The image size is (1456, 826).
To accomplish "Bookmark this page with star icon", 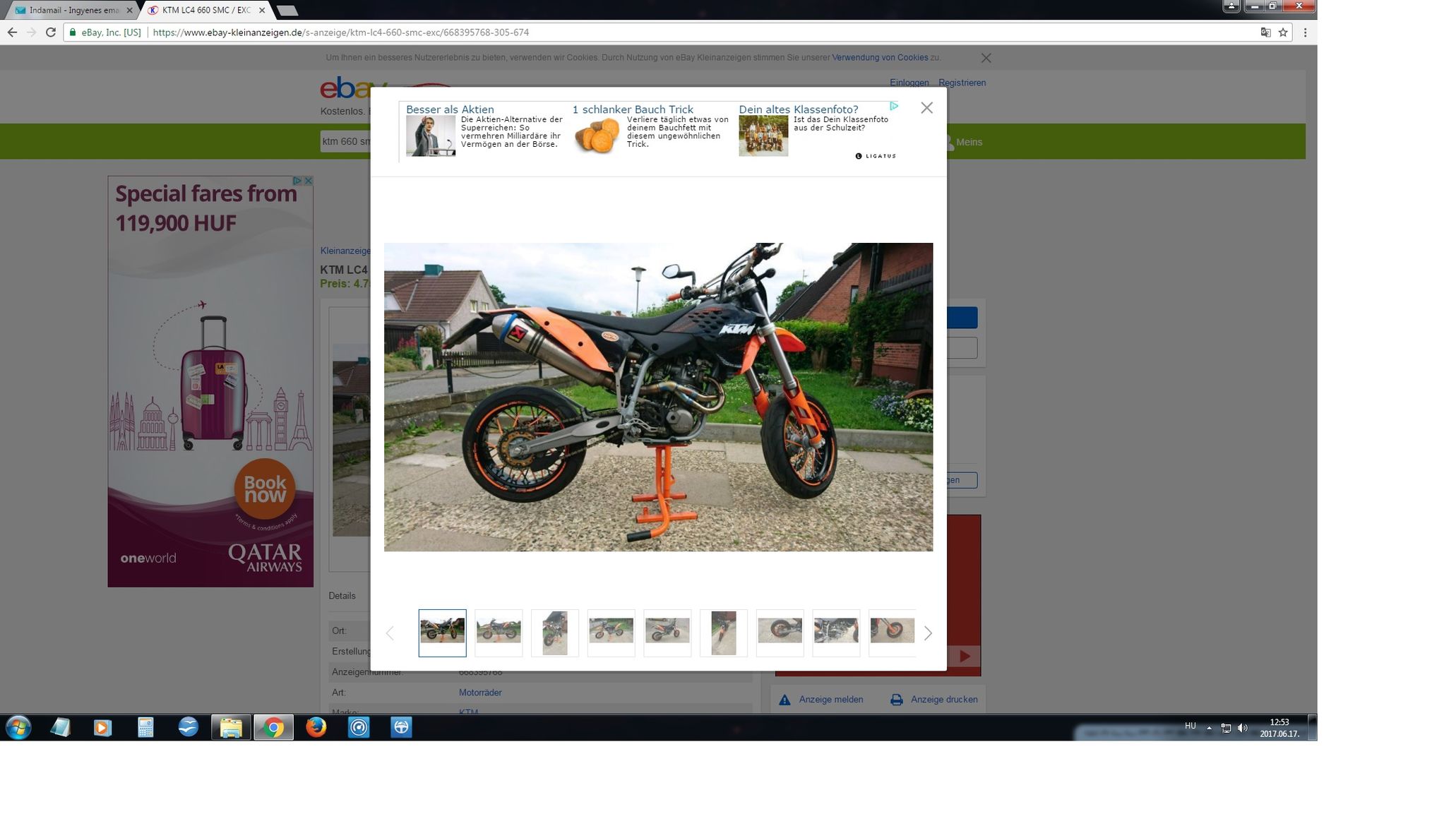I will click(x=1283, y=32).
